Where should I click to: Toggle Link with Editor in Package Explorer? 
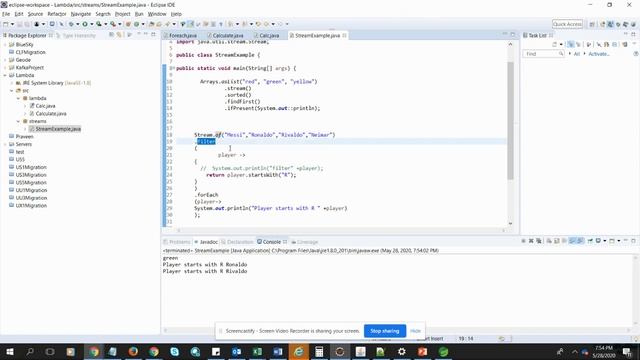pos(119,35)
